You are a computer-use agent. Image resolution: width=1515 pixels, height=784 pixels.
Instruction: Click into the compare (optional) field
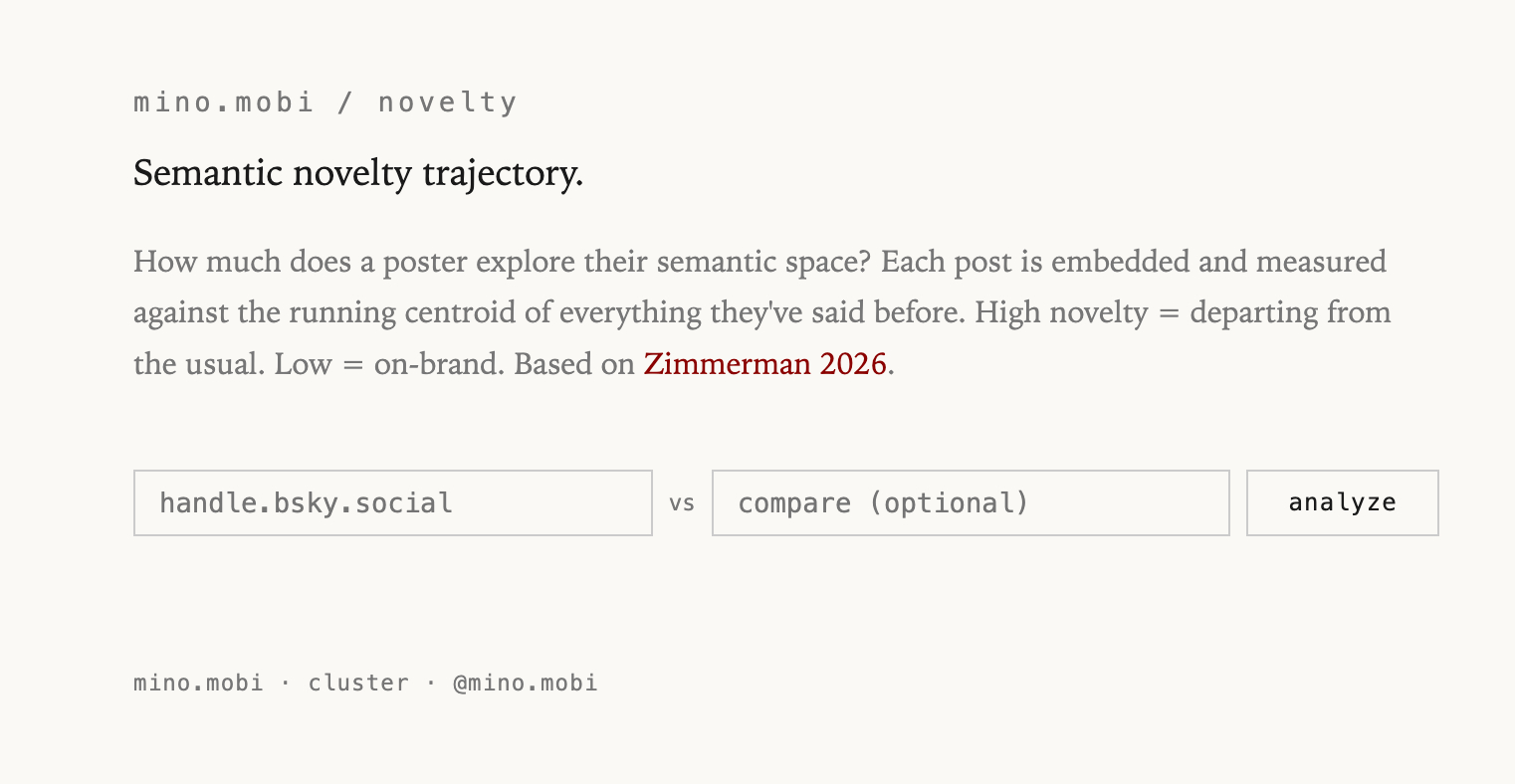(970, 502)
